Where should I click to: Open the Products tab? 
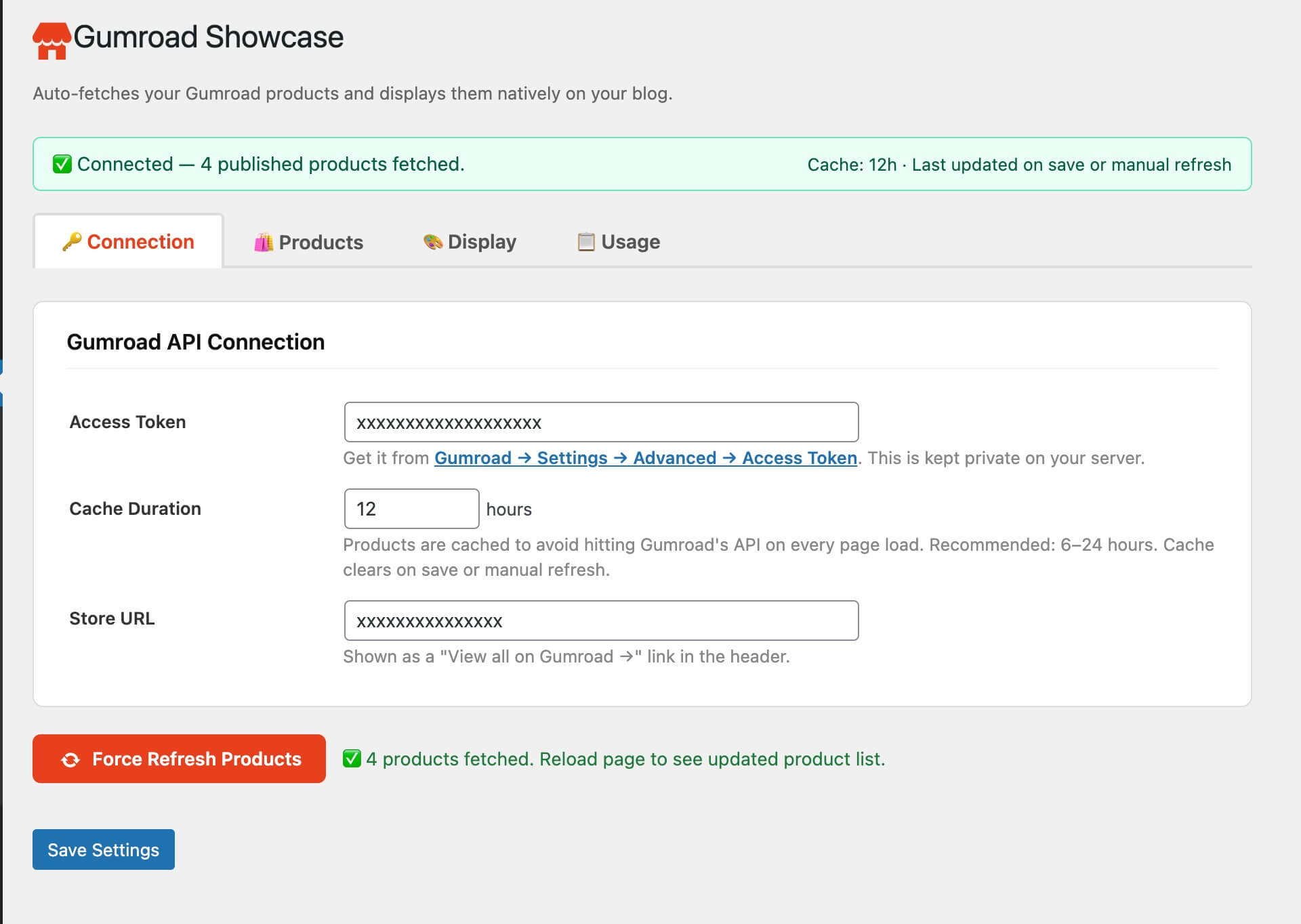tap(308, 243)
